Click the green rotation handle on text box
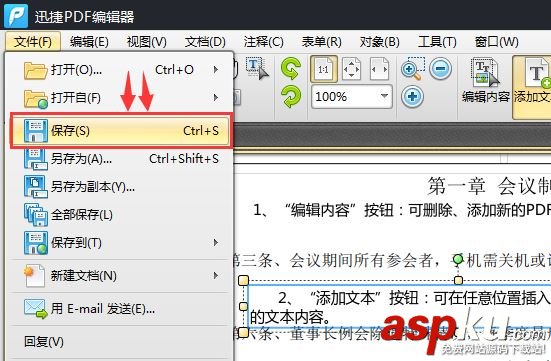 [458, 259]
